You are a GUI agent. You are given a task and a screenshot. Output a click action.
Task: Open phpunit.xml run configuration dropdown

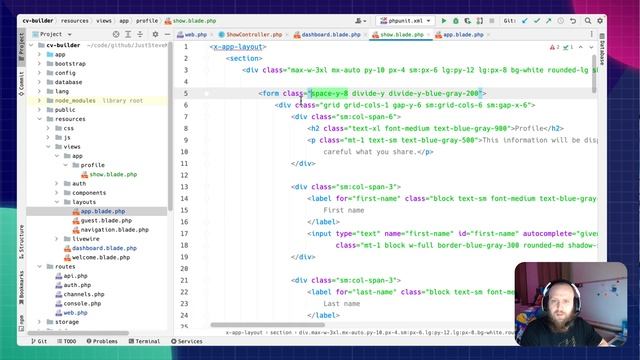[x=405, y=21]
